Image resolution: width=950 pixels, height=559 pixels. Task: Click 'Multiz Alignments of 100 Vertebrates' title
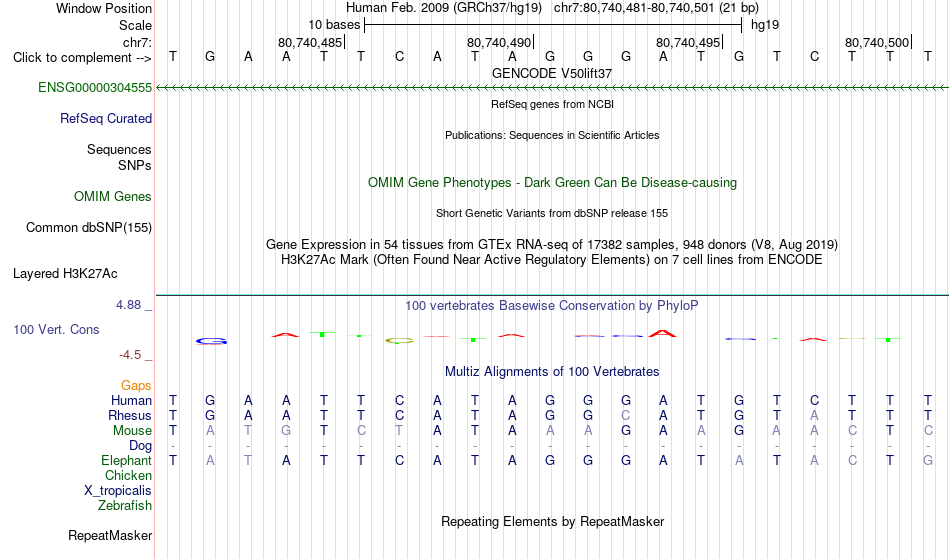coord(552,372)
